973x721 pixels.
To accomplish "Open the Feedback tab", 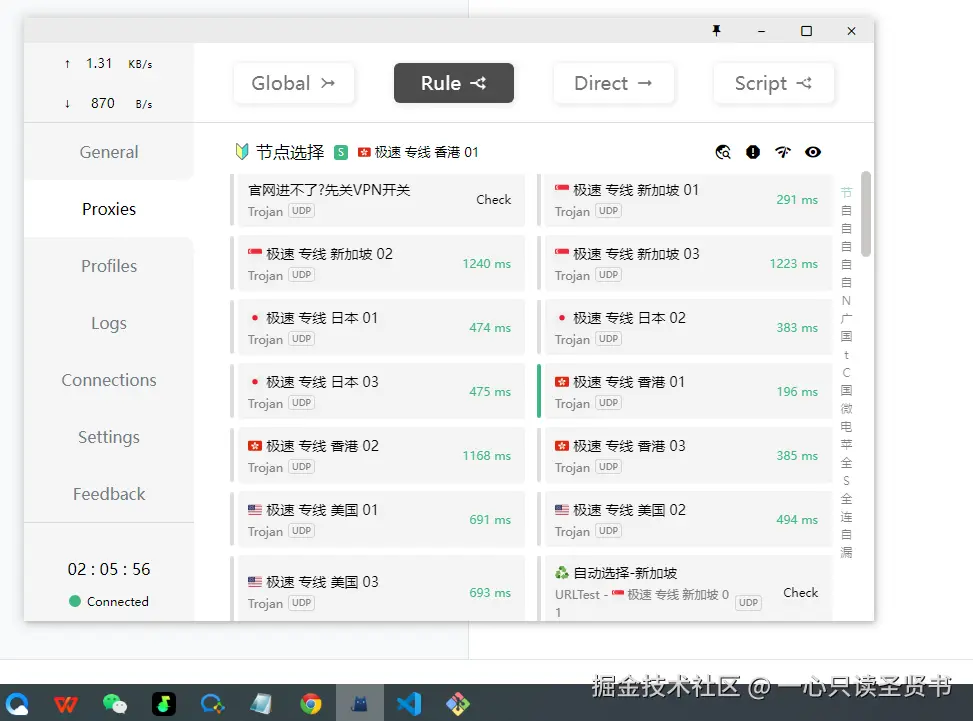I will coord(109,495).
